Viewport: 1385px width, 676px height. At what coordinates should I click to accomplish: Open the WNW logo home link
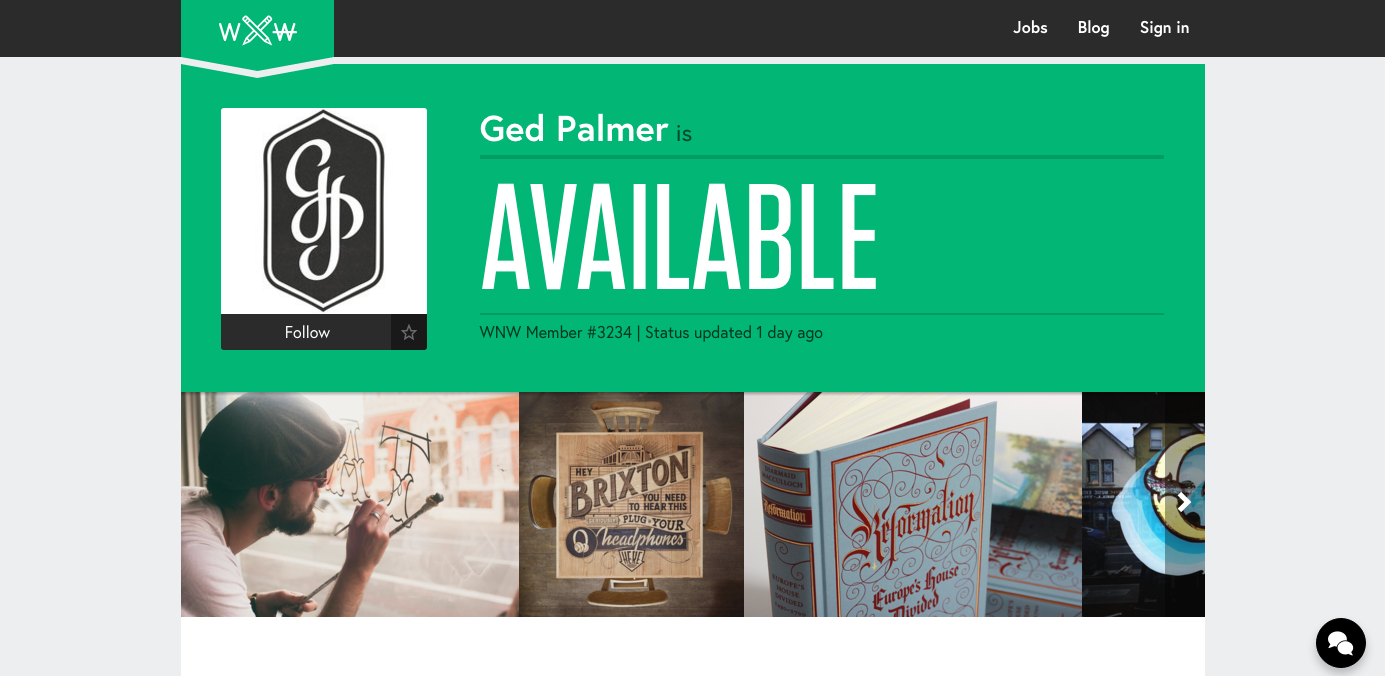click(x=257, y=30)
